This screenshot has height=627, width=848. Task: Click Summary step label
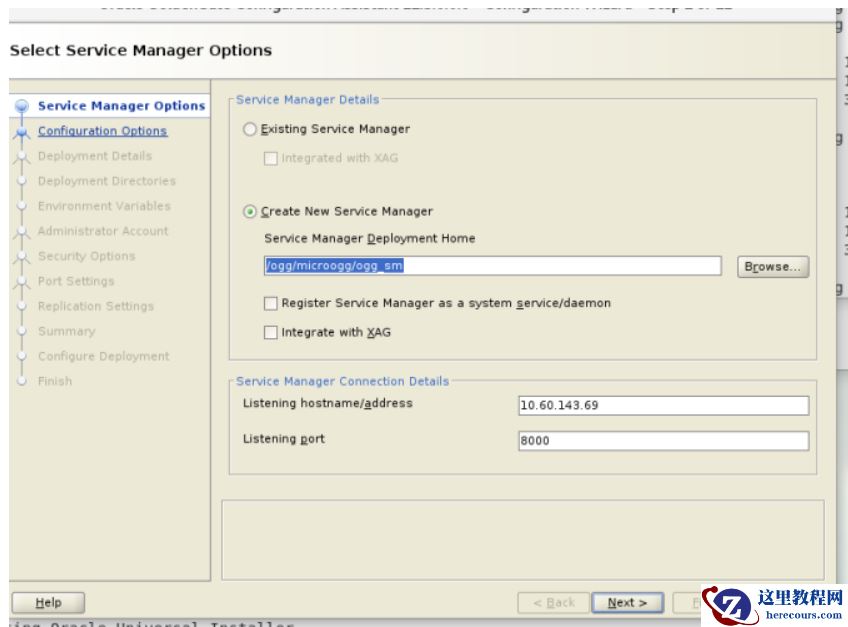pos(67,331)
